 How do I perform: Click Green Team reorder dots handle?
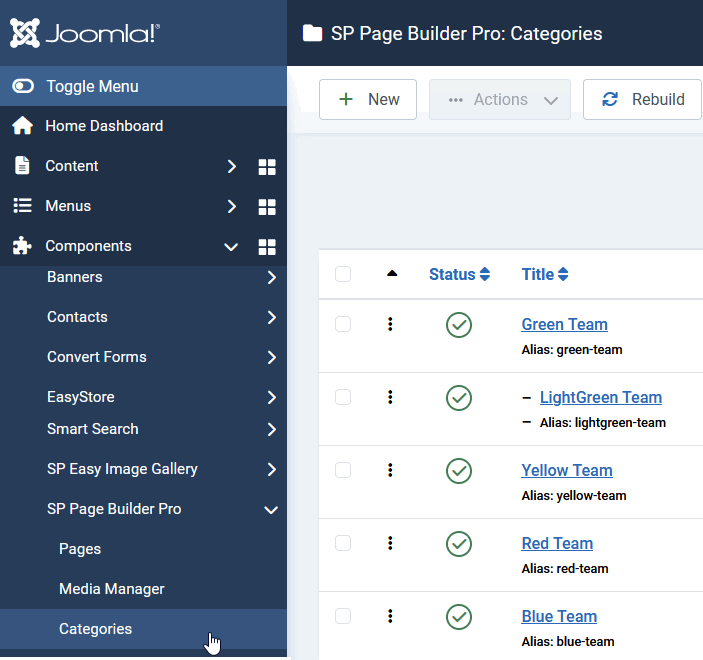click(x=390, y=324)
